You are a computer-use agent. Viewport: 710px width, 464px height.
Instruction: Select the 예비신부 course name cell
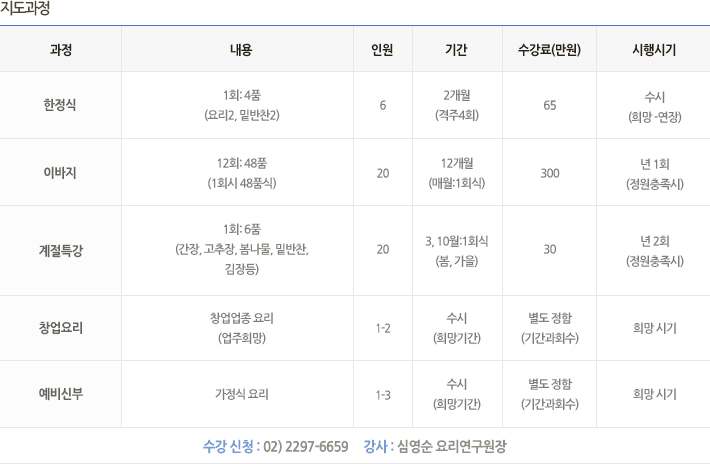(x=61, y=394)
